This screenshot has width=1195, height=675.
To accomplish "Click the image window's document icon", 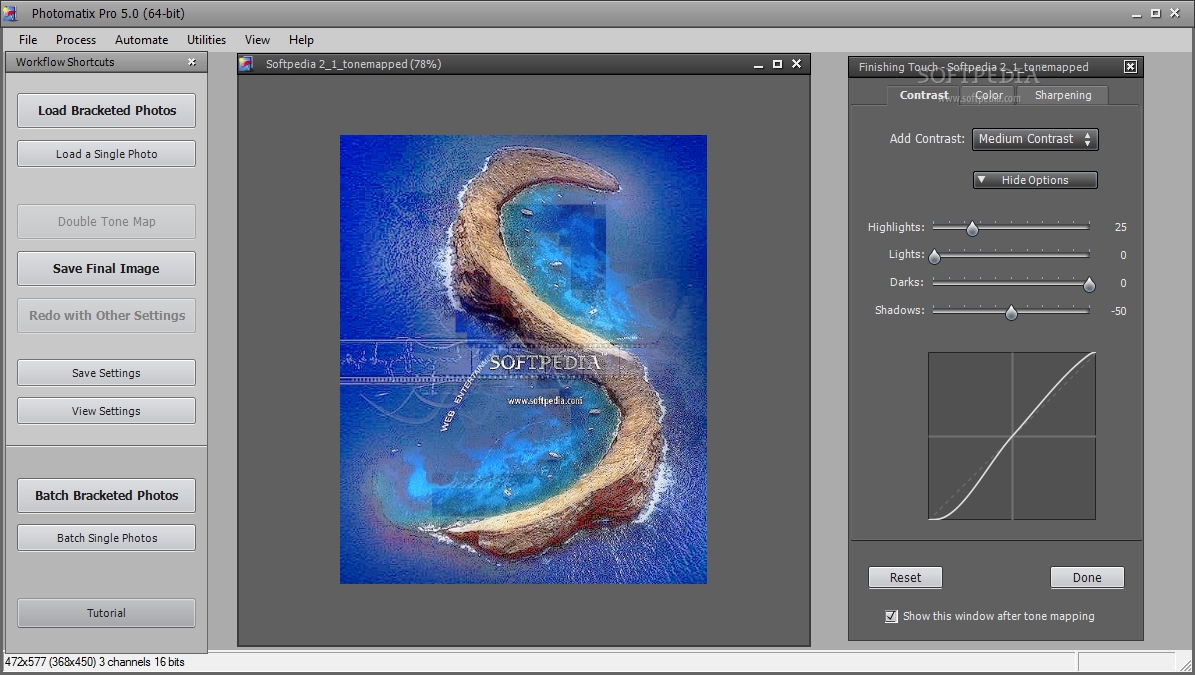I will [x=246, y=64].
